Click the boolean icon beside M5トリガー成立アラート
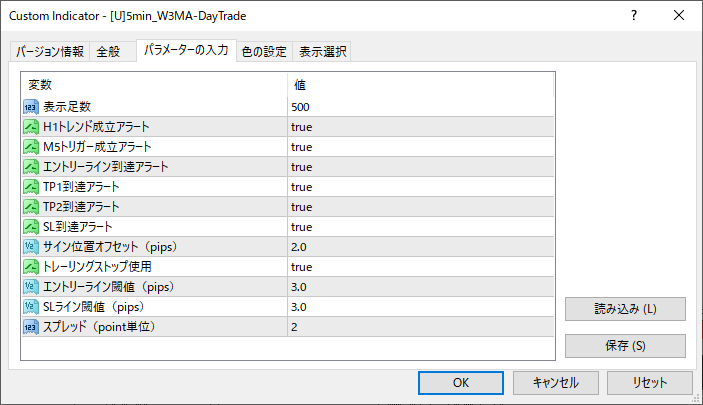 tap(31, 147)
